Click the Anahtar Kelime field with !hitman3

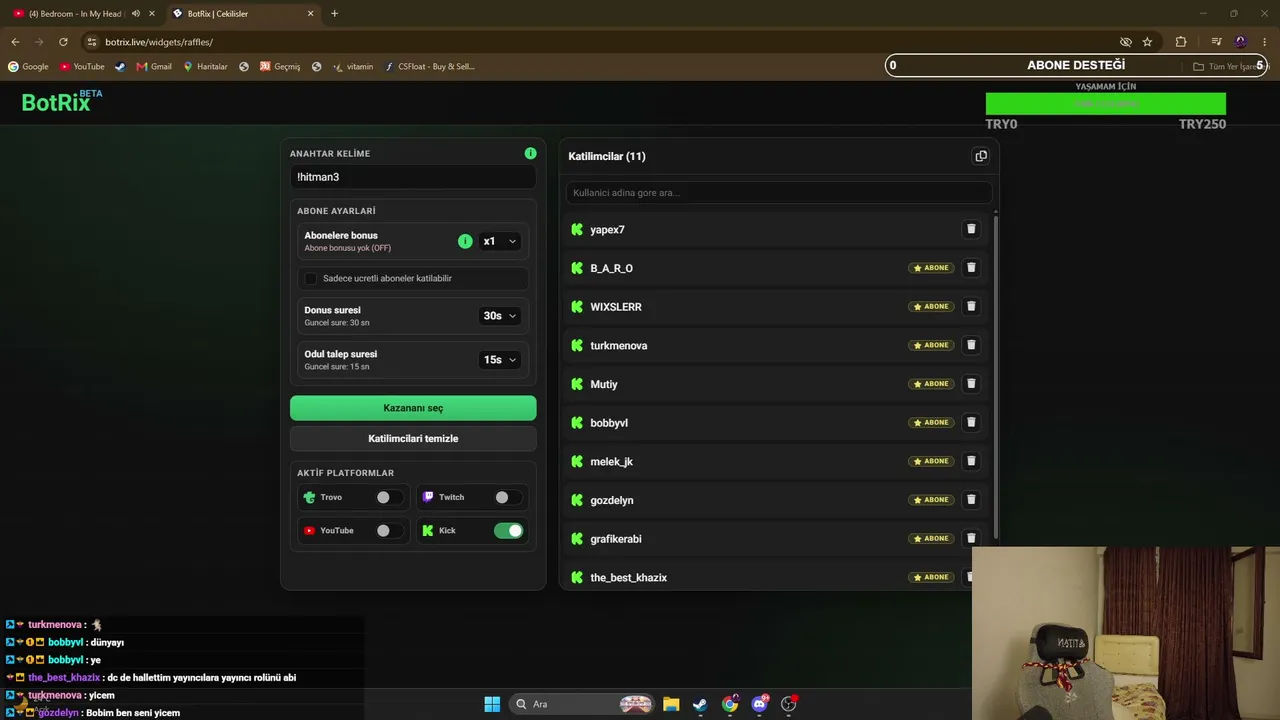tap(413, 177)
